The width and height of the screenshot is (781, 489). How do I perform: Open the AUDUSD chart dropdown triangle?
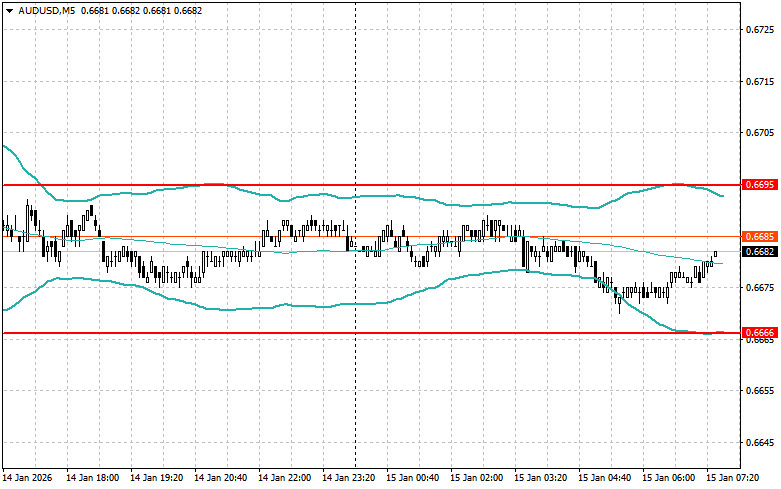tap(9, 10)
